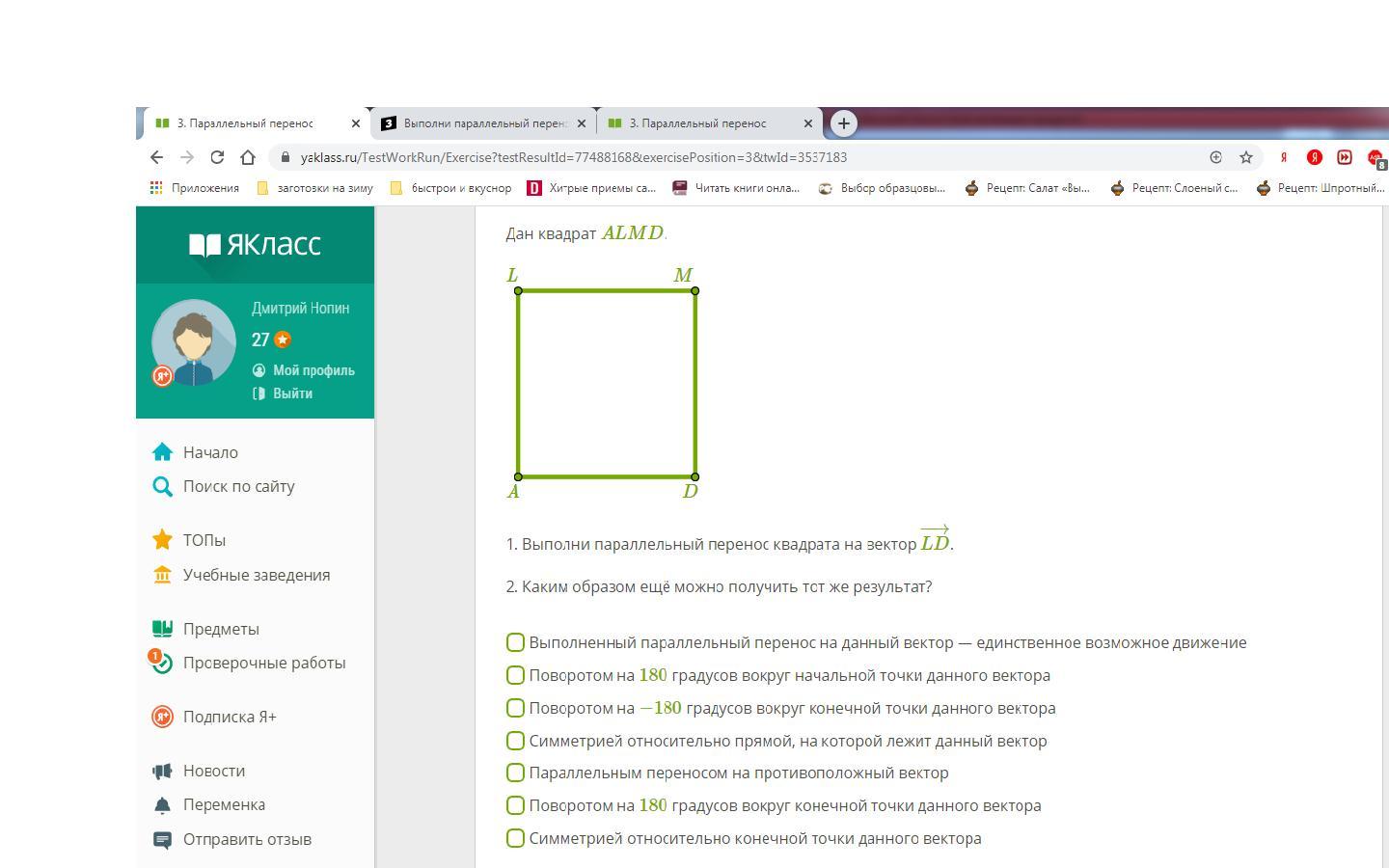The image size is (1389, 868).
Task: Open Поиск по сайту in sidebar
Action: tap(239, 486)
